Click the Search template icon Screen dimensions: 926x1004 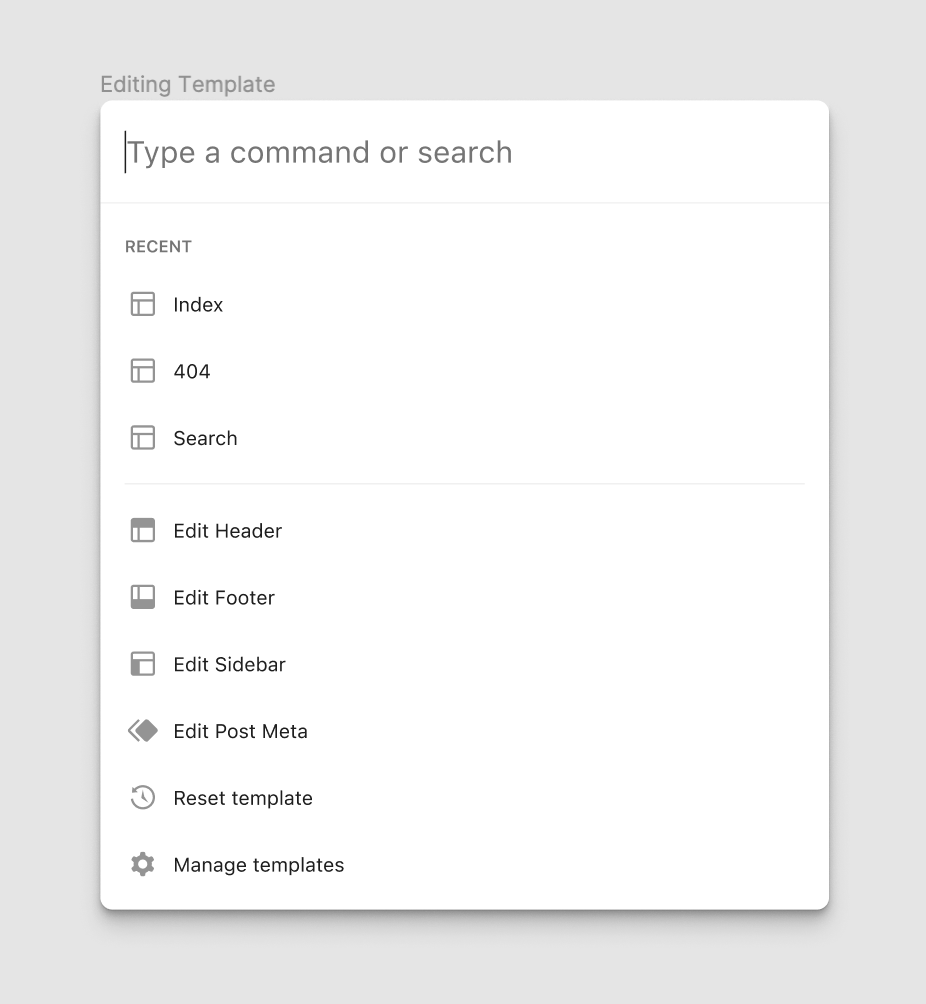click(142, 437)
